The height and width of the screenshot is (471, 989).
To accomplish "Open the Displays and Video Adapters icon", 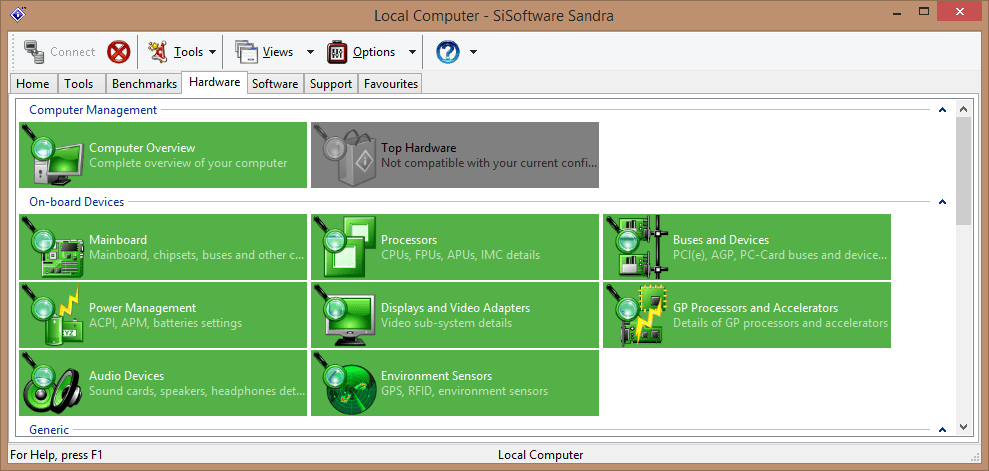I will pyautogui.click(x=344, y=315).
